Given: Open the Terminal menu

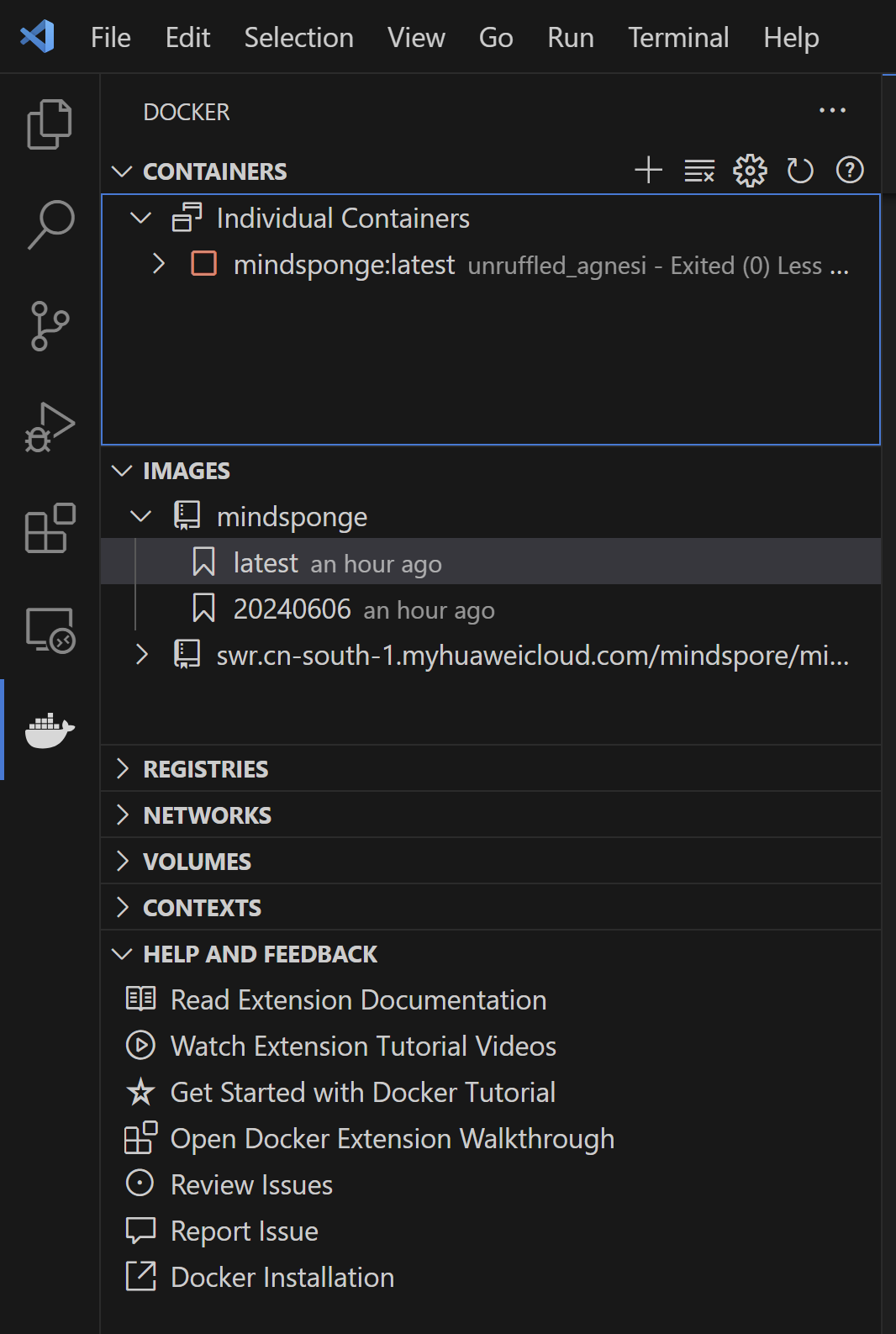Looking at the screenshot, I should (678, 38).
